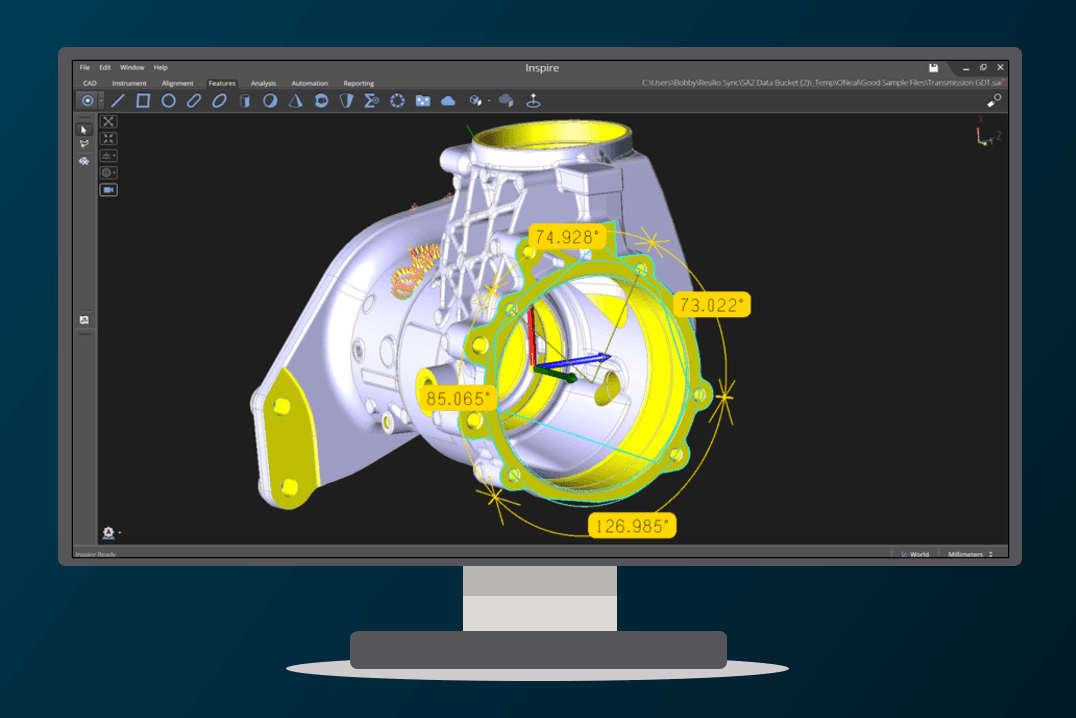Select the Point feature tool

coord(88,100)
